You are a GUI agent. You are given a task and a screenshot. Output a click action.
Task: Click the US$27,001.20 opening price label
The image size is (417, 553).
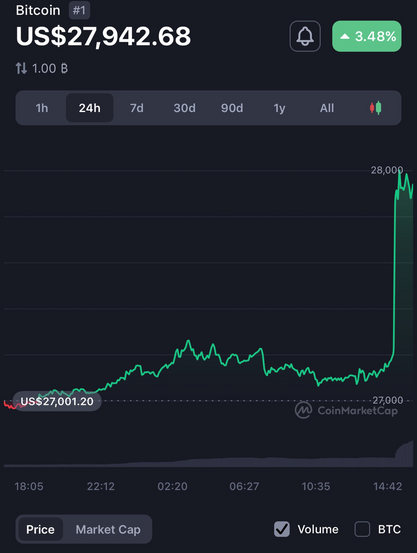[57, 401]
